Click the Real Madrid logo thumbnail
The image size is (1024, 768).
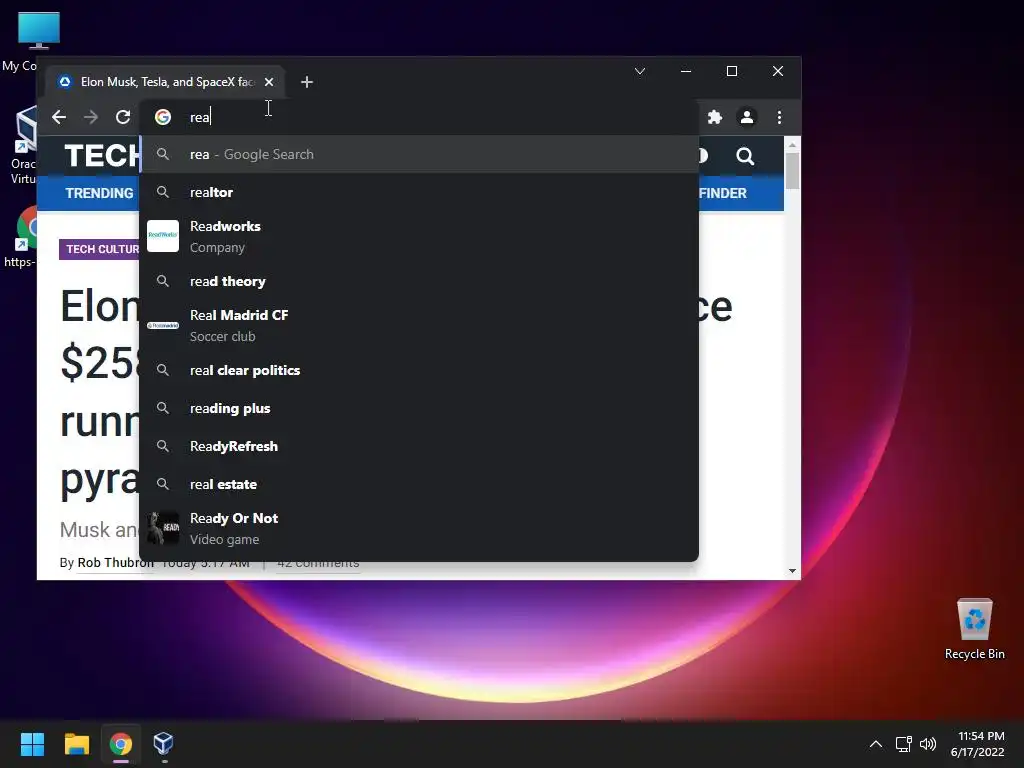click(x=163, y=325)
